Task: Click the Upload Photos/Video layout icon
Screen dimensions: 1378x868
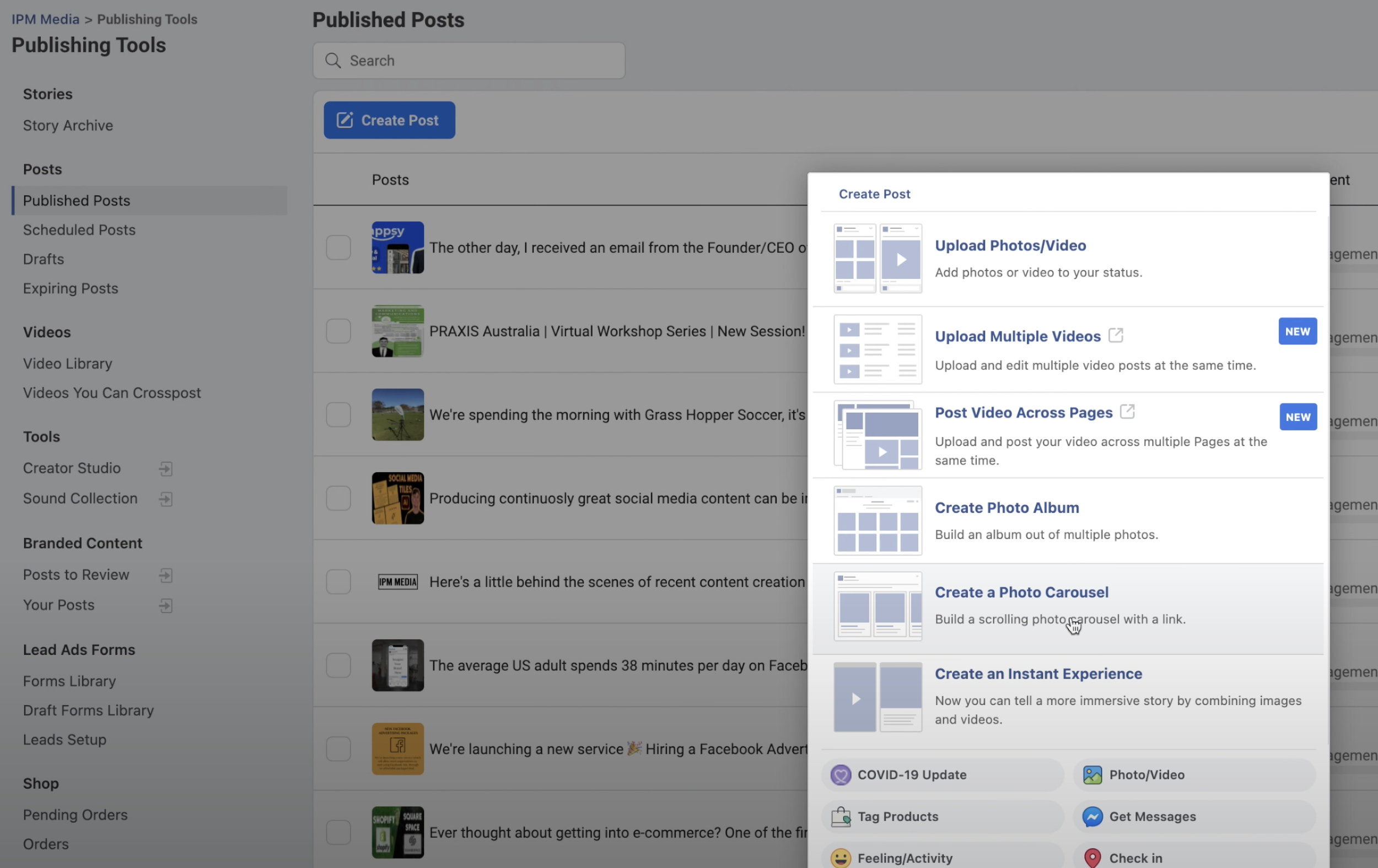Action: (878, 258)
